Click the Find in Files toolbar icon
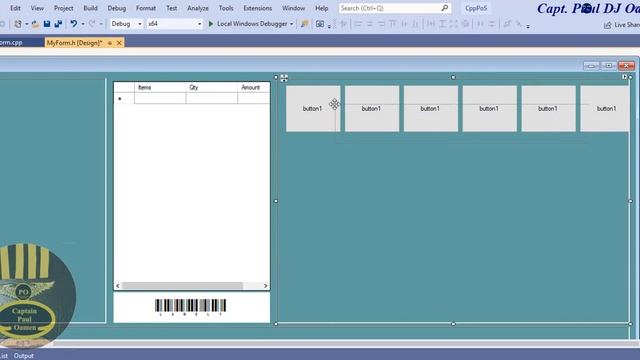This screenshot has width=640, height=360. point(304,24)
